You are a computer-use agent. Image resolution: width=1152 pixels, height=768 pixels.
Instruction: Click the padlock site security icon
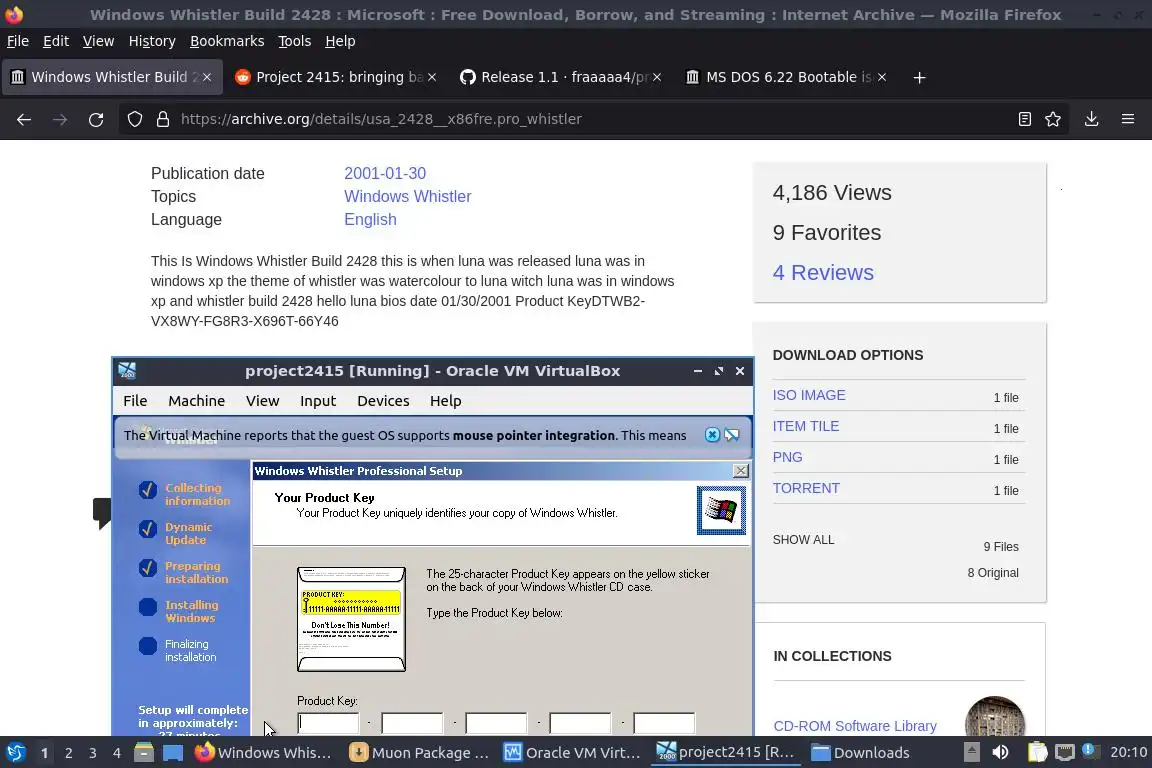(x=163, y=119)
